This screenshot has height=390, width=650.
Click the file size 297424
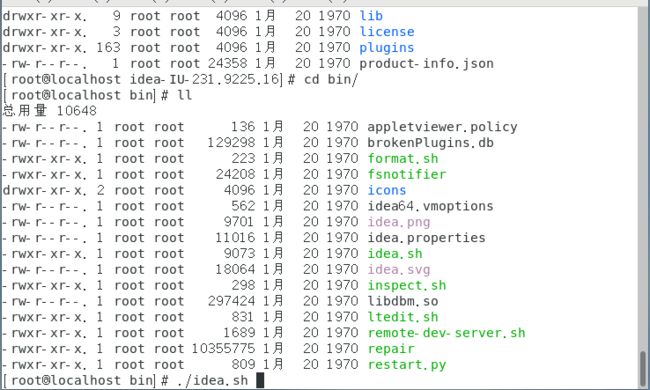click(231, 301)
